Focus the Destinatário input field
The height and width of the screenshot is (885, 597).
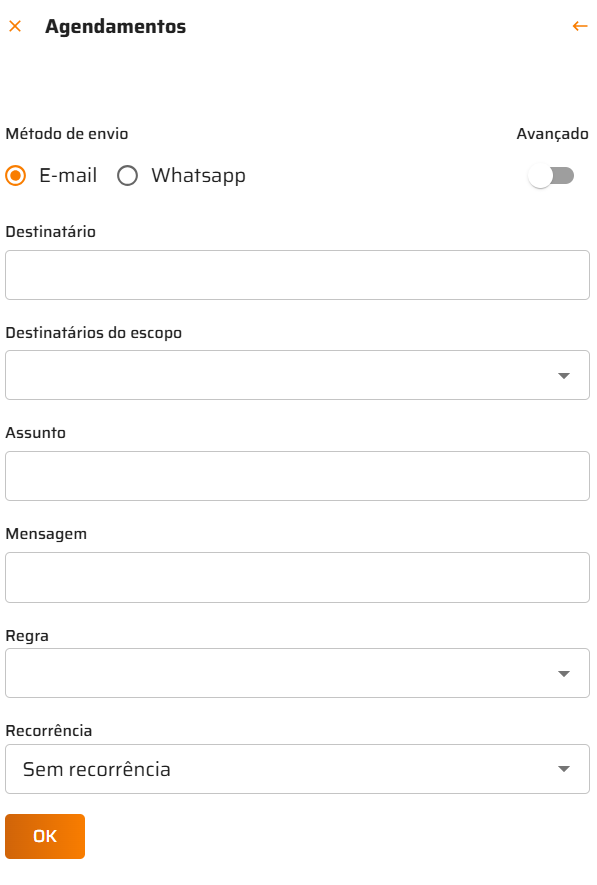pos(297,275)
